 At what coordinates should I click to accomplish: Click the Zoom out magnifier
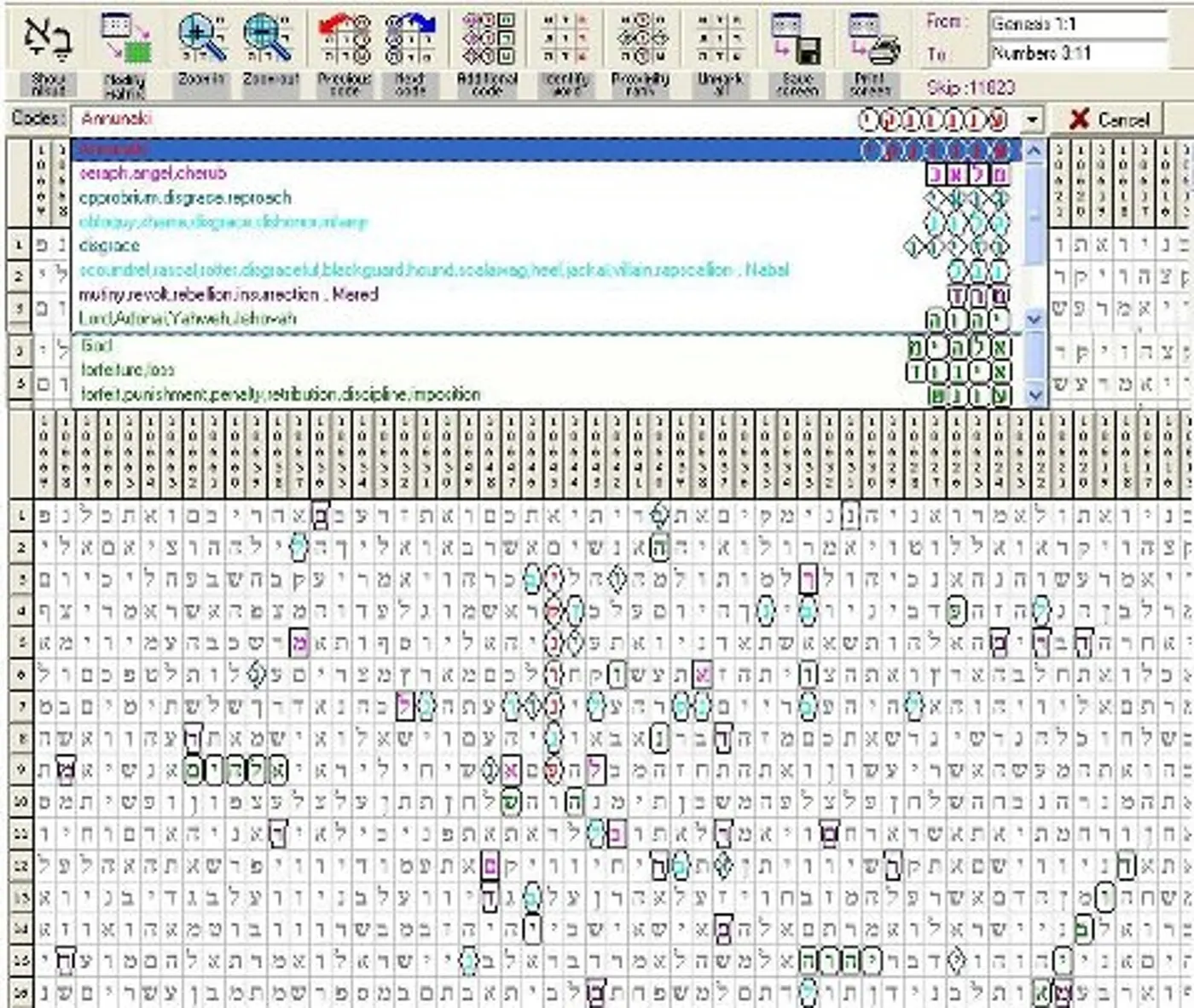(x=270, y=37)
